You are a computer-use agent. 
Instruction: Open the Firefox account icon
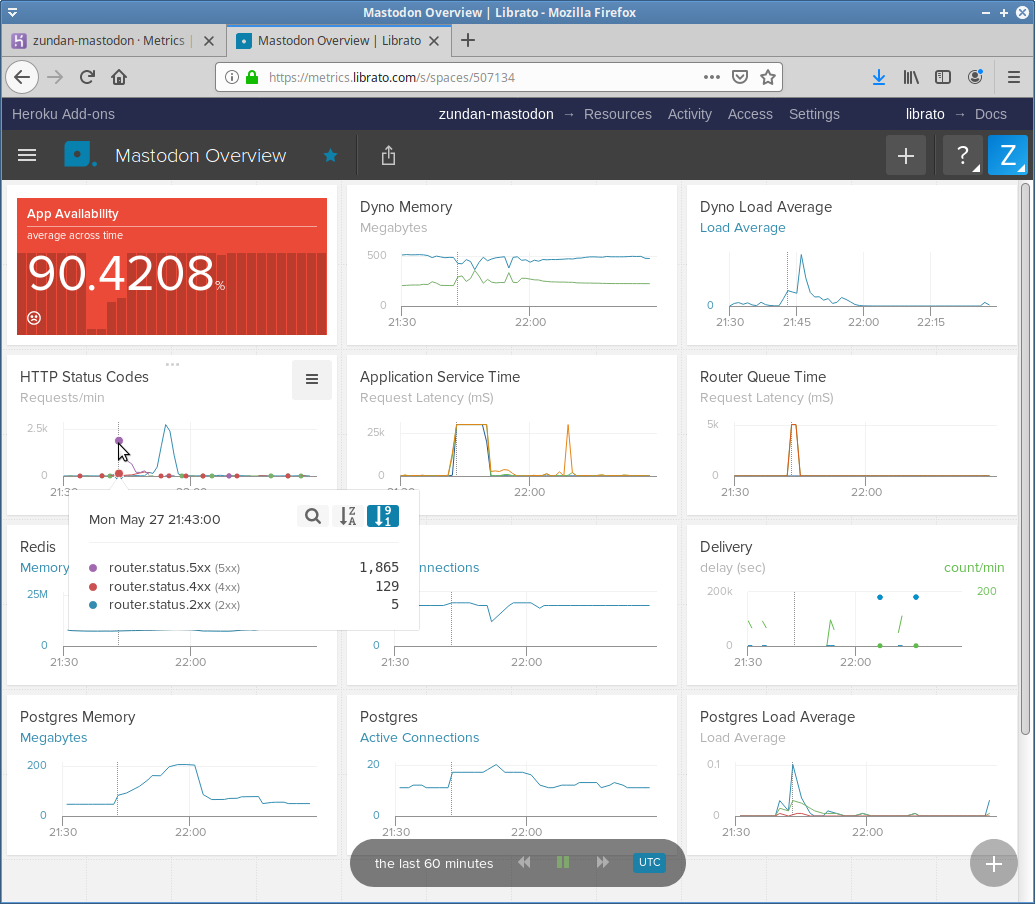coord(975,77)
